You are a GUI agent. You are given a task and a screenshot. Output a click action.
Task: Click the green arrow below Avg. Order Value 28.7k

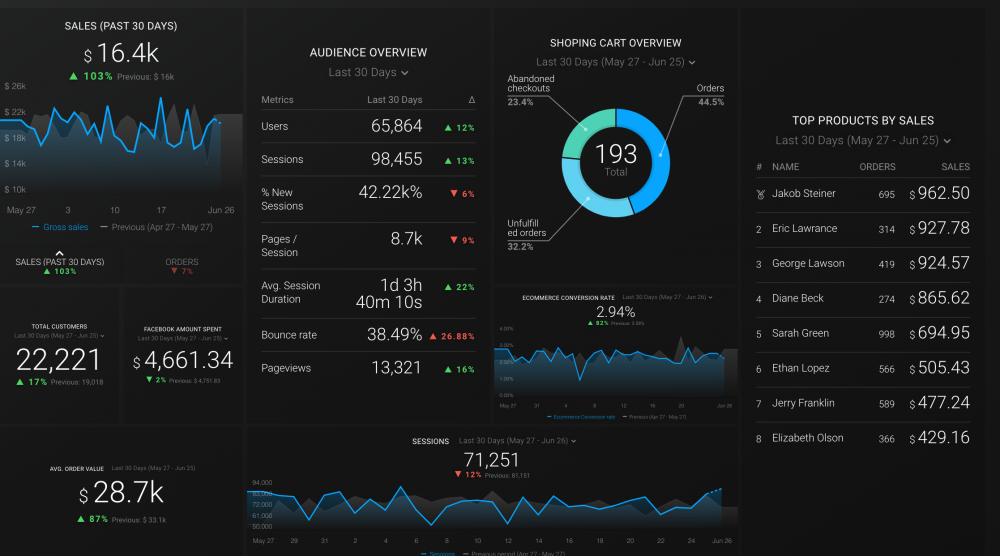pyautogui.click(x=78, y=519)
